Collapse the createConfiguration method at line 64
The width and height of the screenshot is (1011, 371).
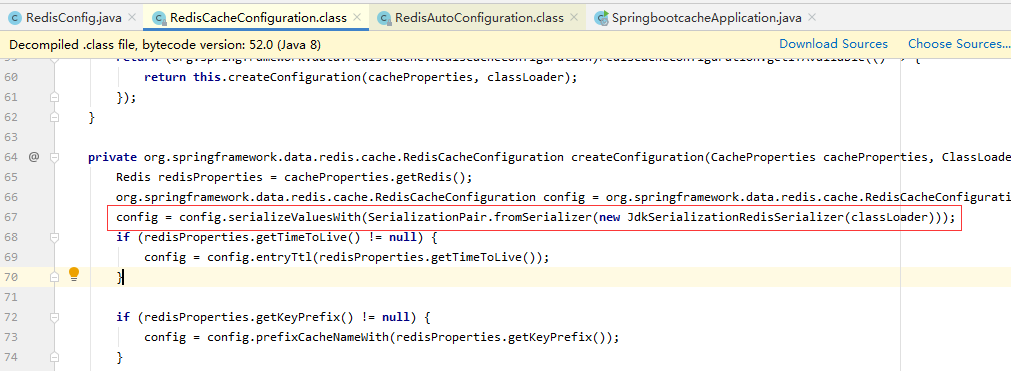[54, 157]
